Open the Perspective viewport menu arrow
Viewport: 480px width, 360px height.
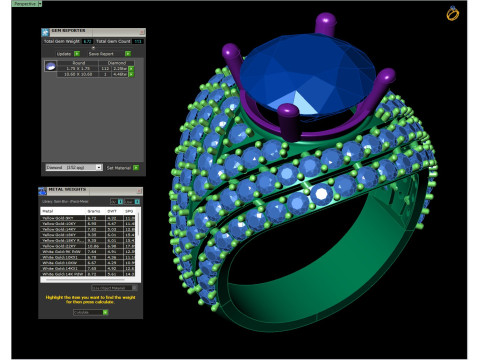[x=40, y=4]
